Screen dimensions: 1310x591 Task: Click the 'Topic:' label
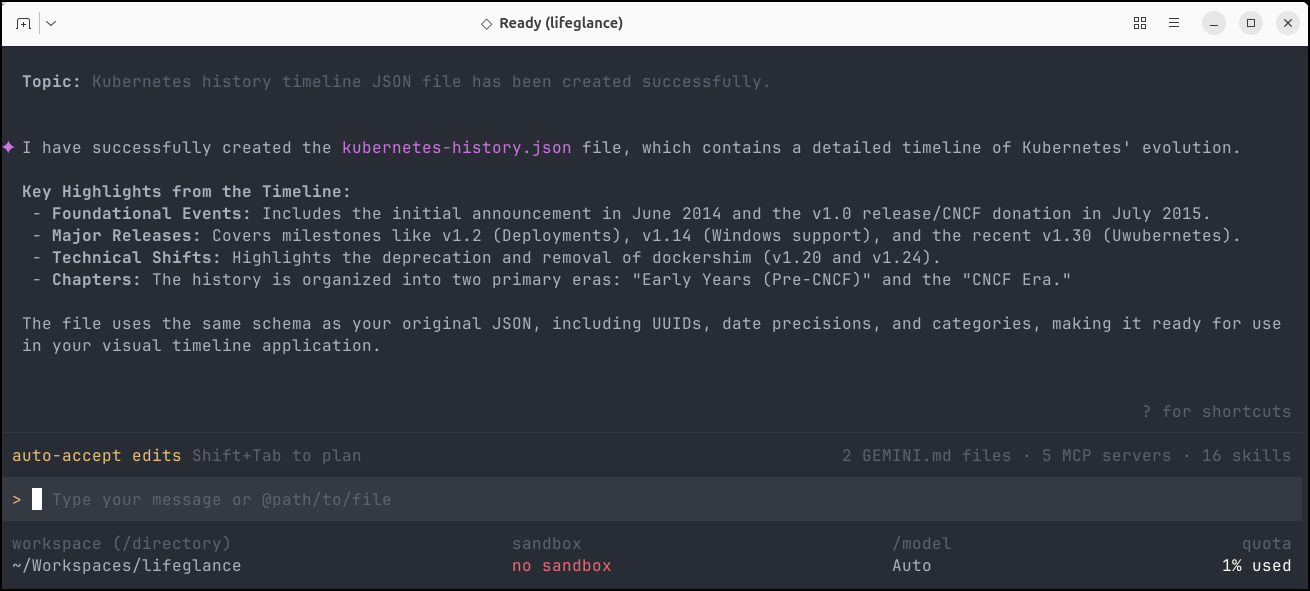pyautogui.click(x=52, y=82)
